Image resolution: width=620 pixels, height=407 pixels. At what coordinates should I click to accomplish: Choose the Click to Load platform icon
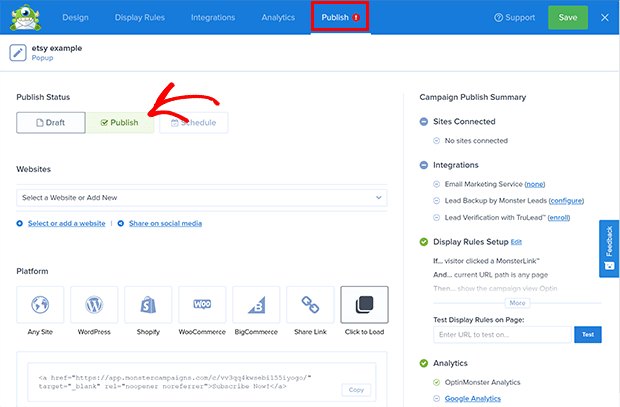pyautogui.click(x=364, y=305)
